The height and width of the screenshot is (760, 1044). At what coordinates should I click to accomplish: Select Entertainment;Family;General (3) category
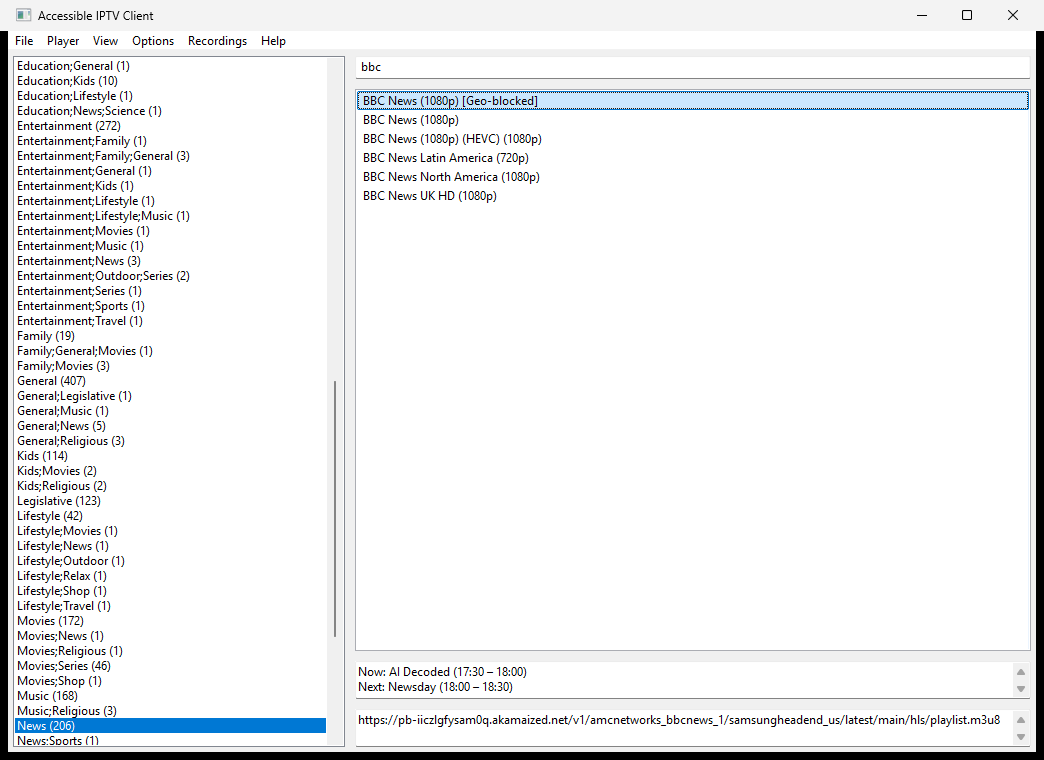(x=170, y=156)
